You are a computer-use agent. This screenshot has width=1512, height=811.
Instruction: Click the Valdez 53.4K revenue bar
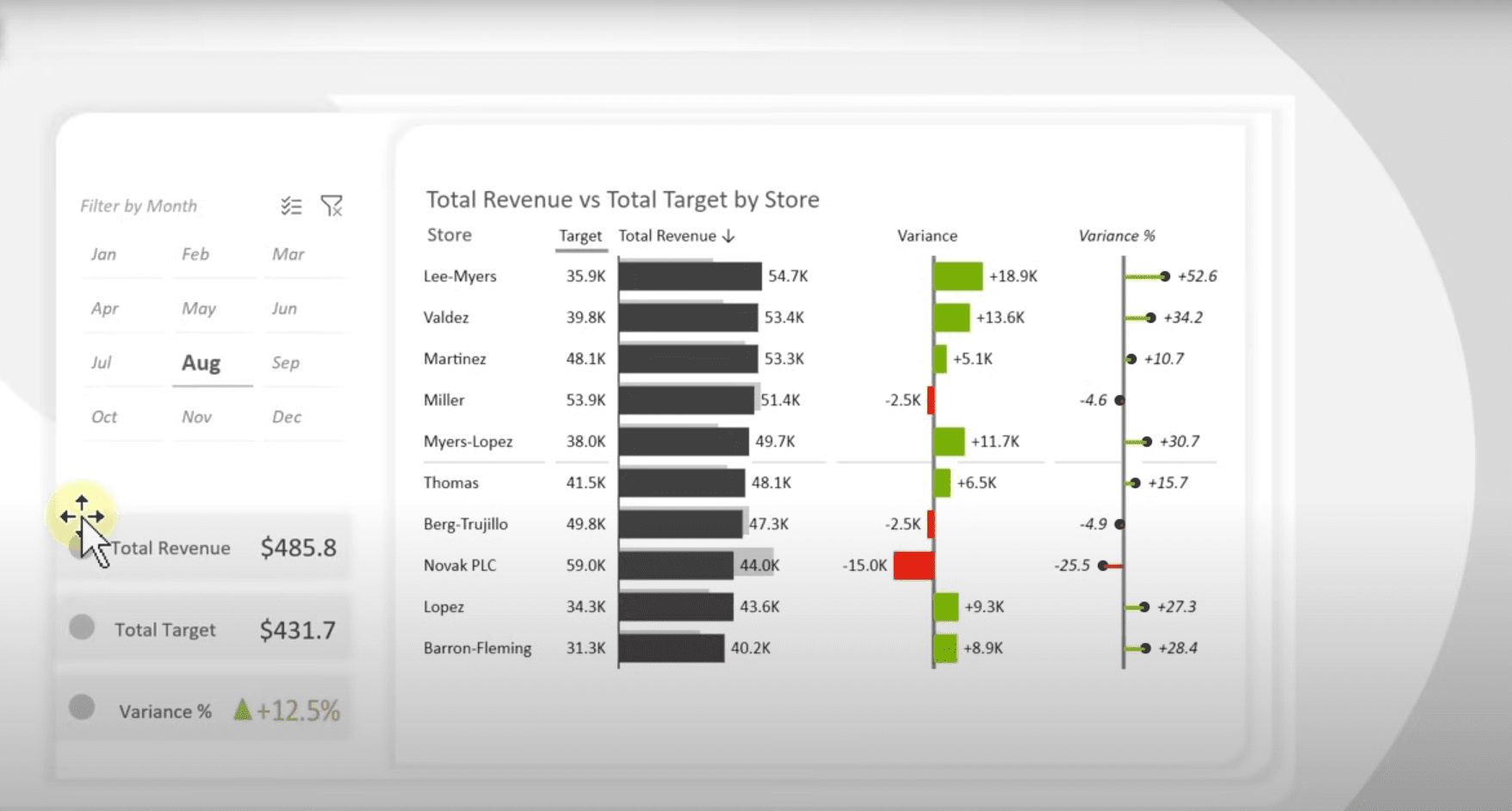tap(688, 318)
